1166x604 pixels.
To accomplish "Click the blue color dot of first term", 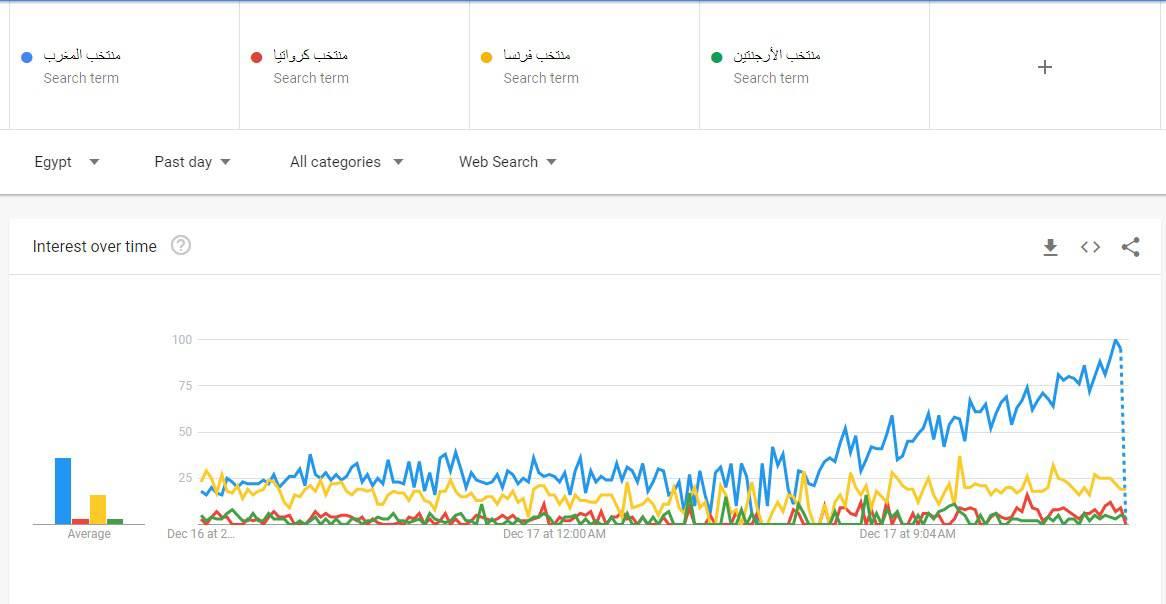I will 27,57.
